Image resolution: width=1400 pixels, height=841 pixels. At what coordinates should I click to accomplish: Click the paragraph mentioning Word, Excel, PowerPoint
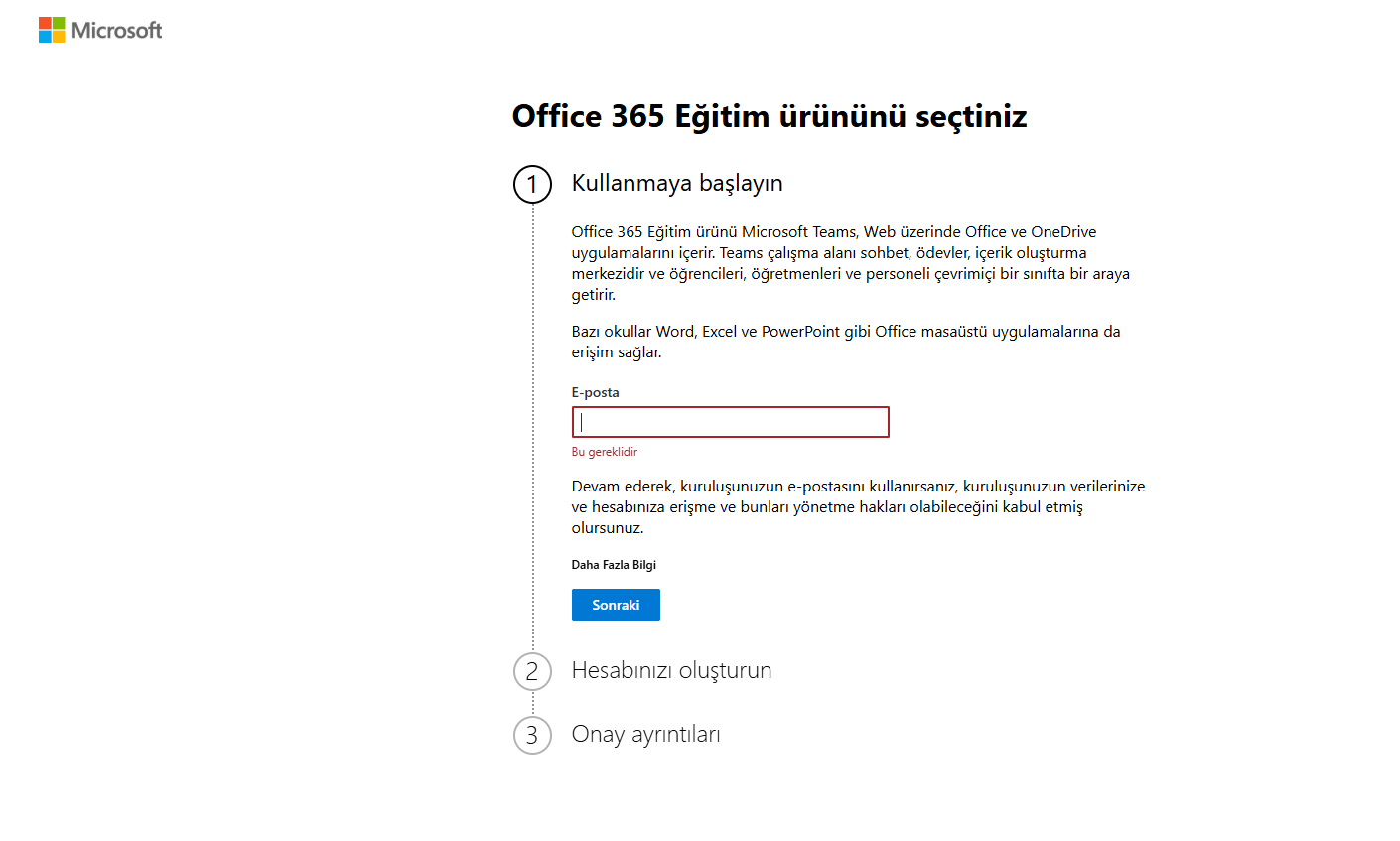click(x=845, y=342)
